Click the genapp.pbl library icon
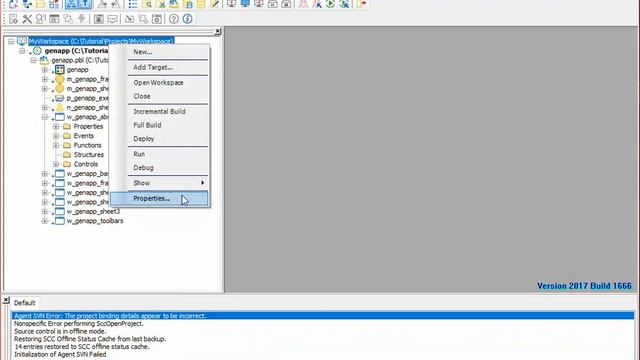The height and width of the screenshot is (360, 640). pos(44,60)
